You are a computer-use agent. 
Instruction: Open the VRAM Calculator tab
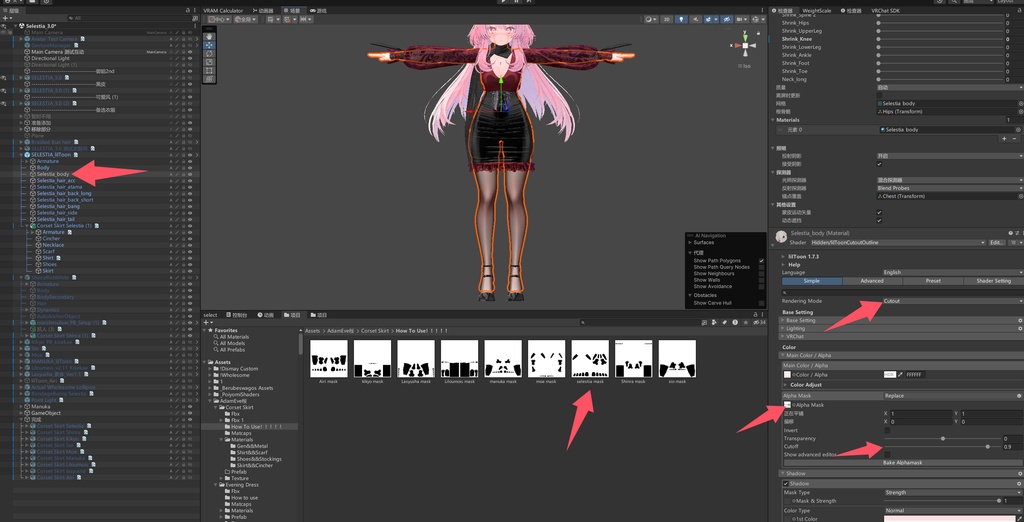[x=223, y=10]
